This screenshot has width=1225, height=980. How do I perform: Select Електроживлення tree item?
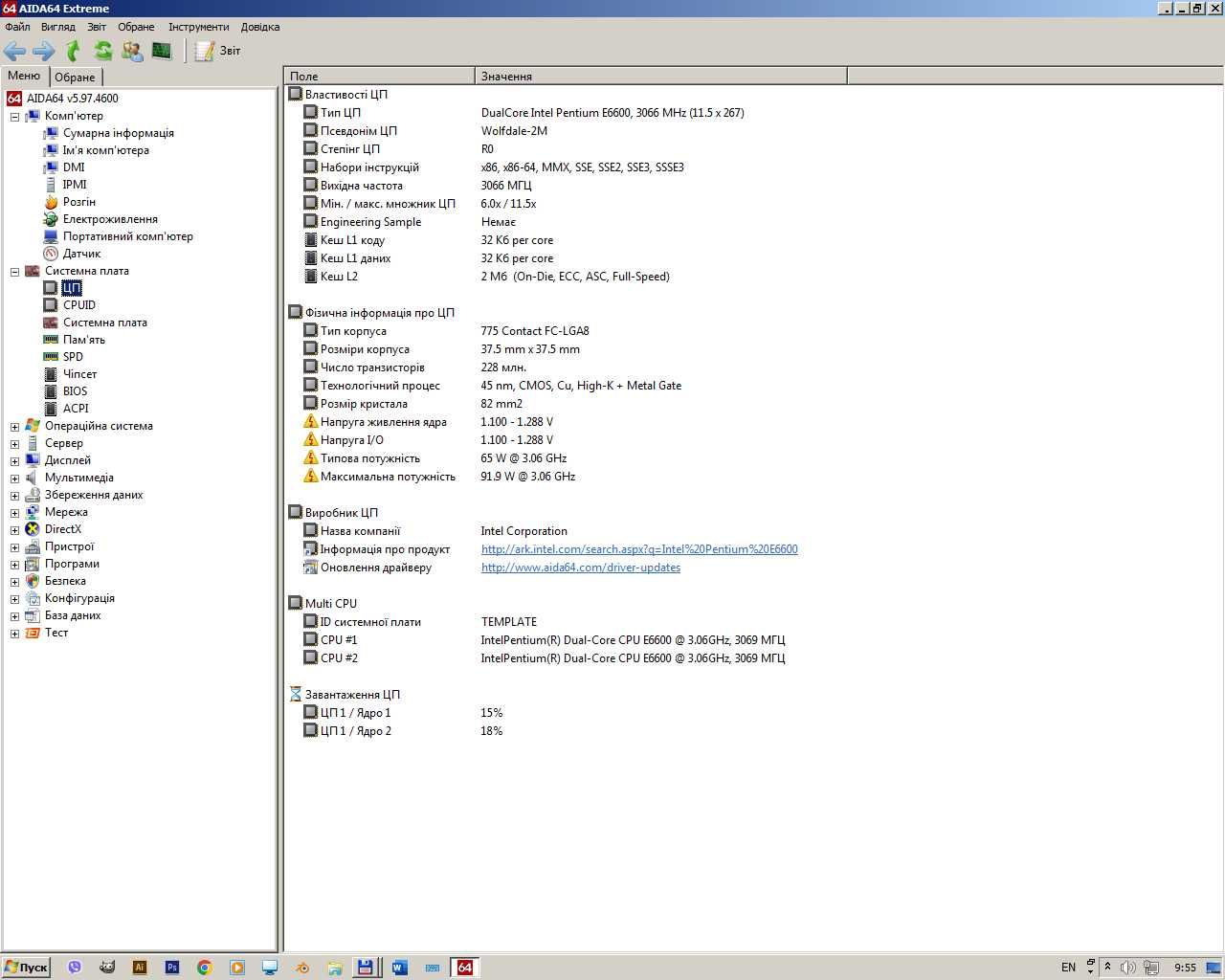pos(110,219)
